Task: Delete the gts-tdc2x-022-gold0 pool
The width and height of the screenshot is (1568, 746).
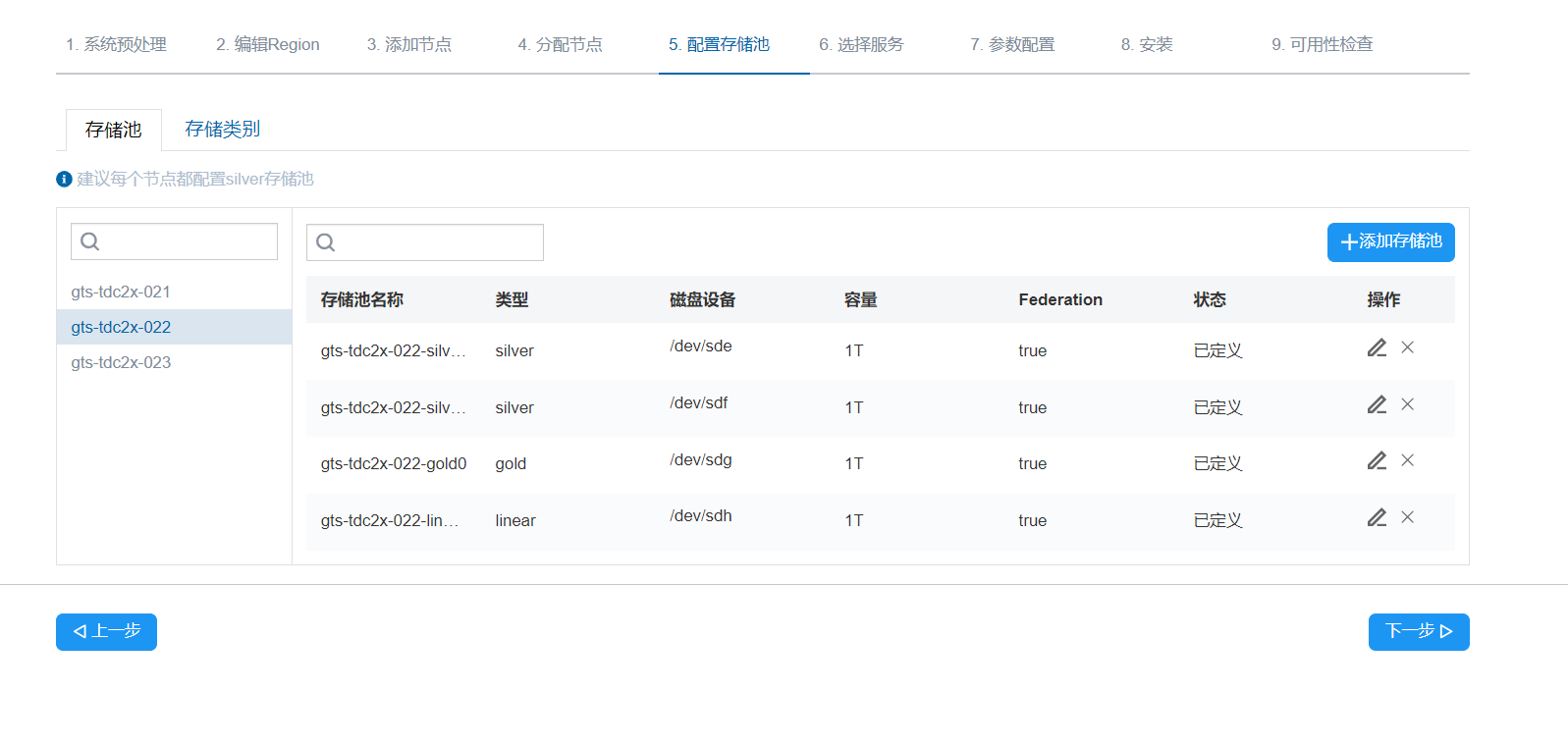Action: coord(1407,460)
